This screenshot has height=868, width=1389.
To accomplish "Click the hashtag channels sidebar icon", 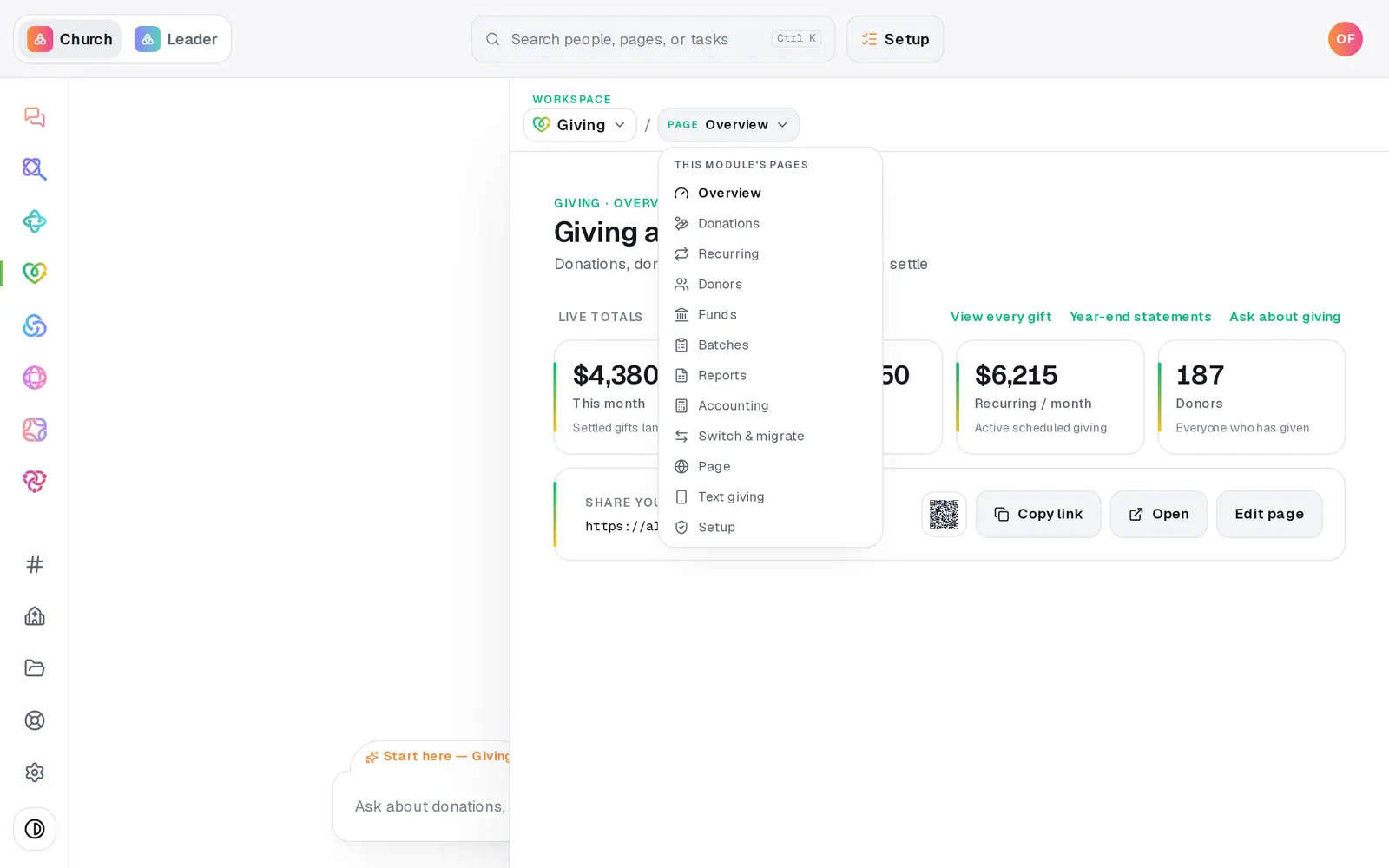I will 35,564.
